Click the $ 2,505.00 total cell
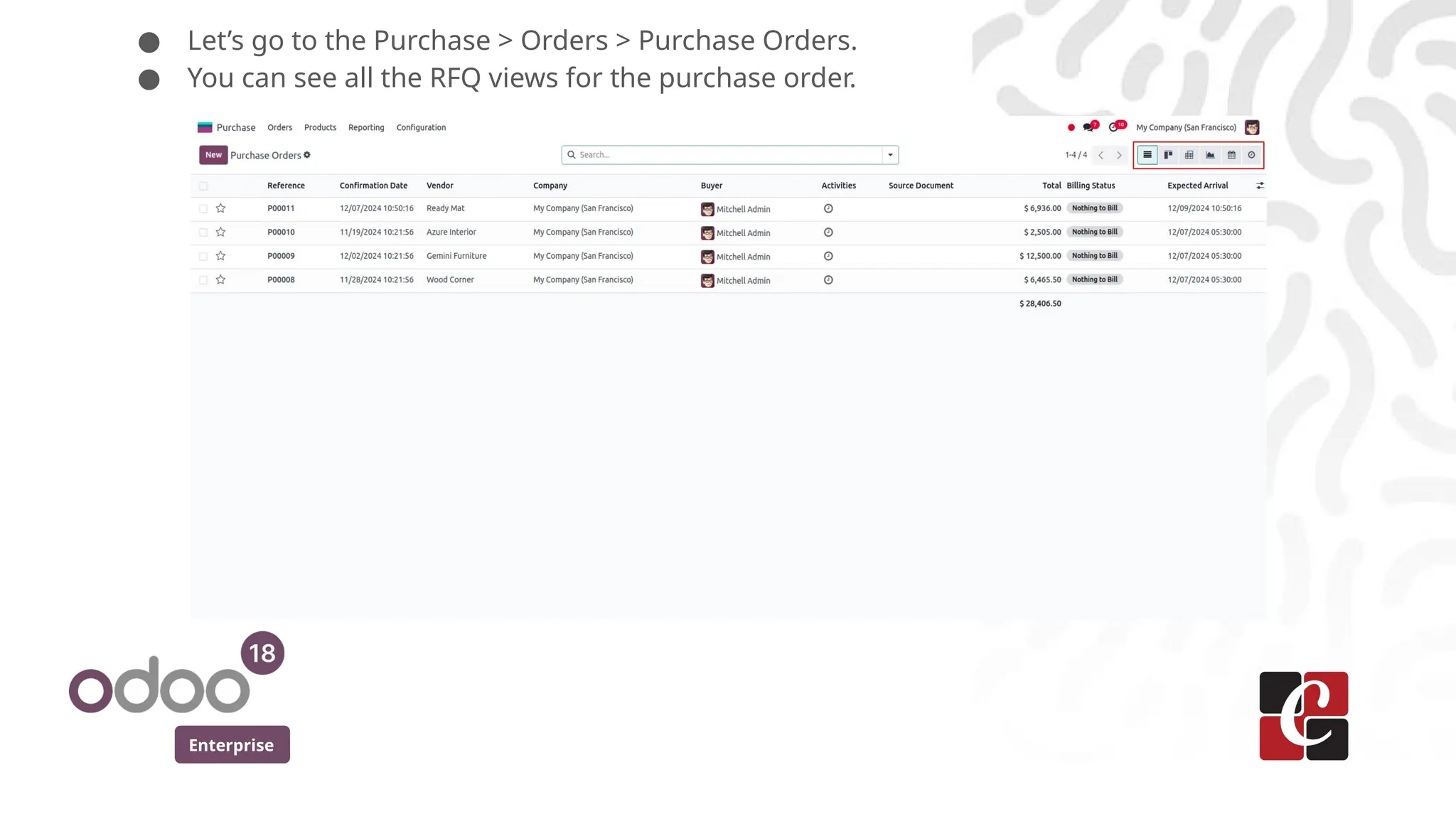Viewport: 1456px width, 819px height. click(1042, 232)
